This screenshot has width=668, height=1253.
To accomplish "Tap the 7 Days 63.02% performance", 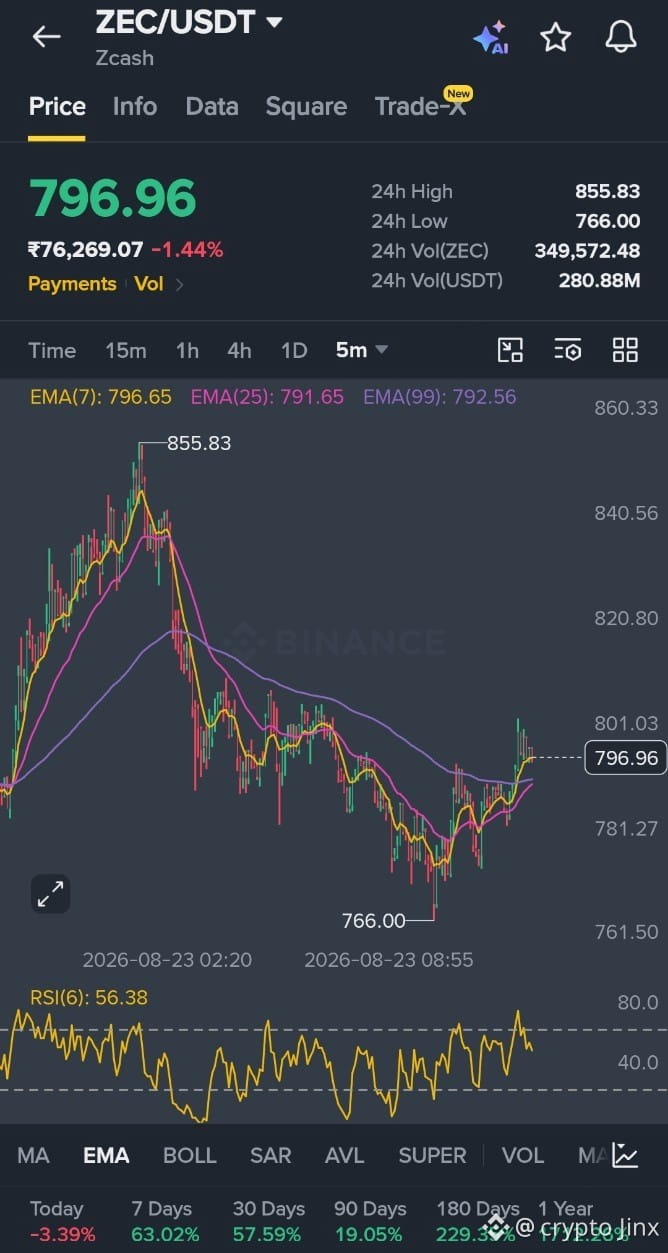I will tap(165, 1221).
